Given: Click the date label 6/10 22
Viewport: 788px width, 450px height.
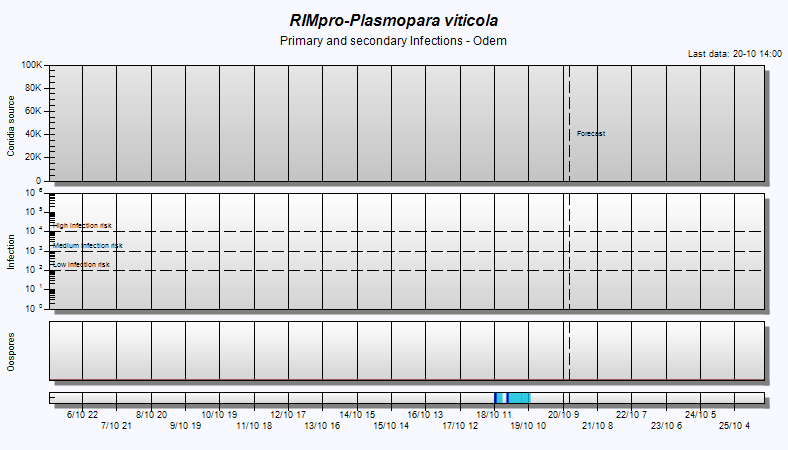Looking at the screenshot, I should (82, 415).
